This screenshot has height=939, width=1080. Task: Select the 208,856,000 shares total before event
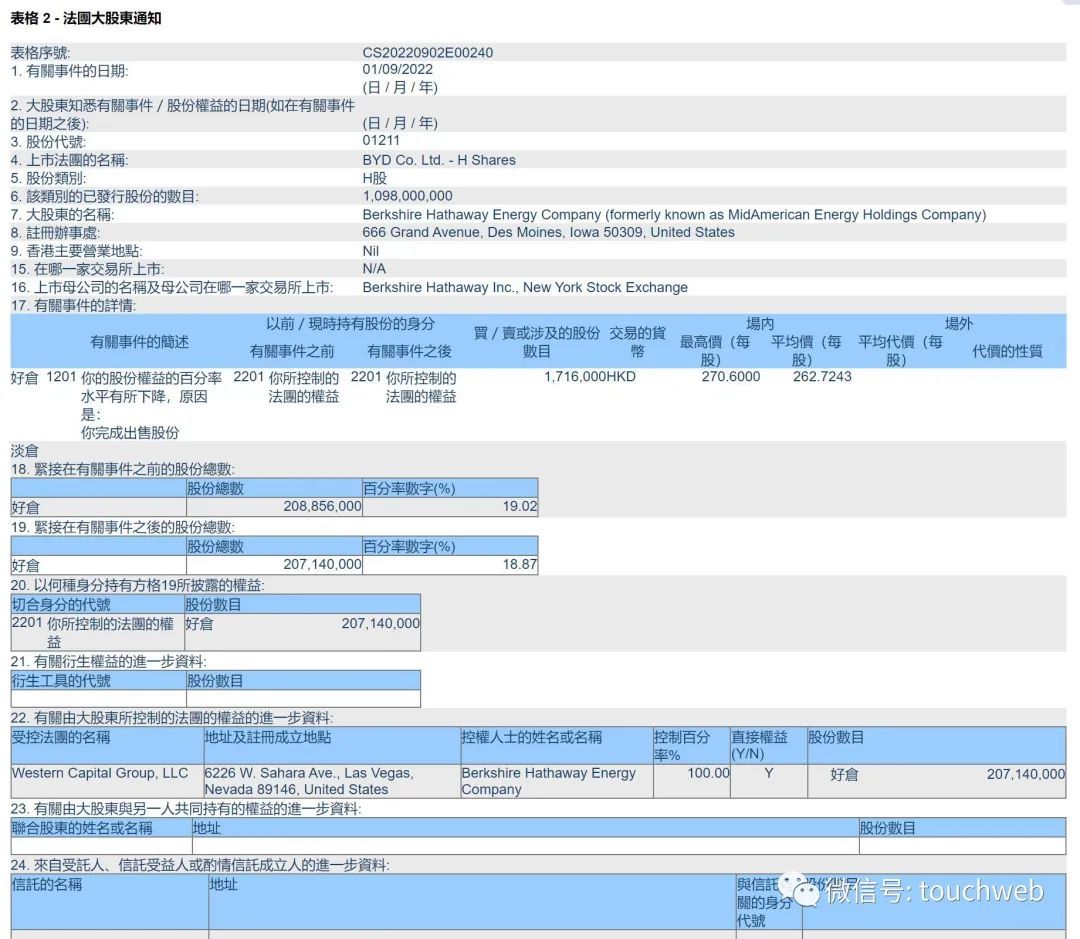(x=322, y=507)
